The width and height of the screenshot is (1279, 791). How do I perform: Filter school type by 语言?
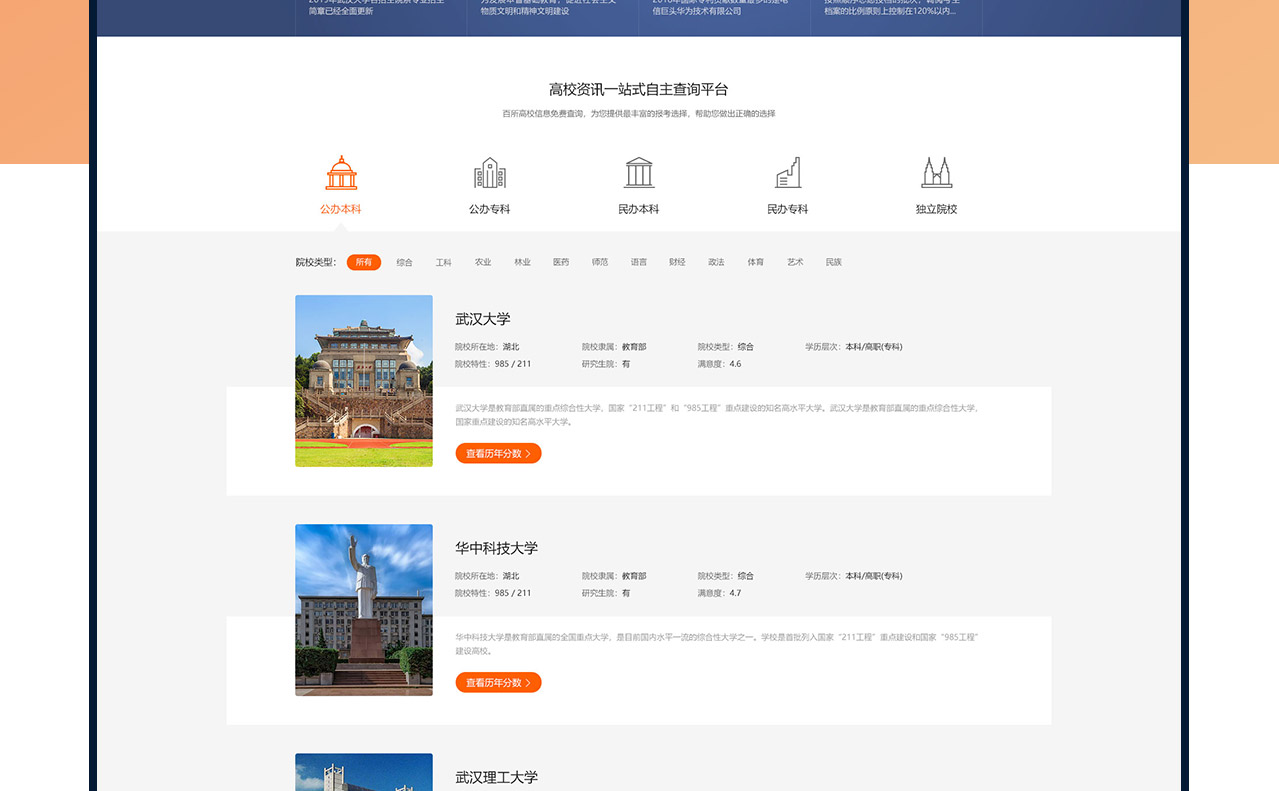(x=639, y=262)
